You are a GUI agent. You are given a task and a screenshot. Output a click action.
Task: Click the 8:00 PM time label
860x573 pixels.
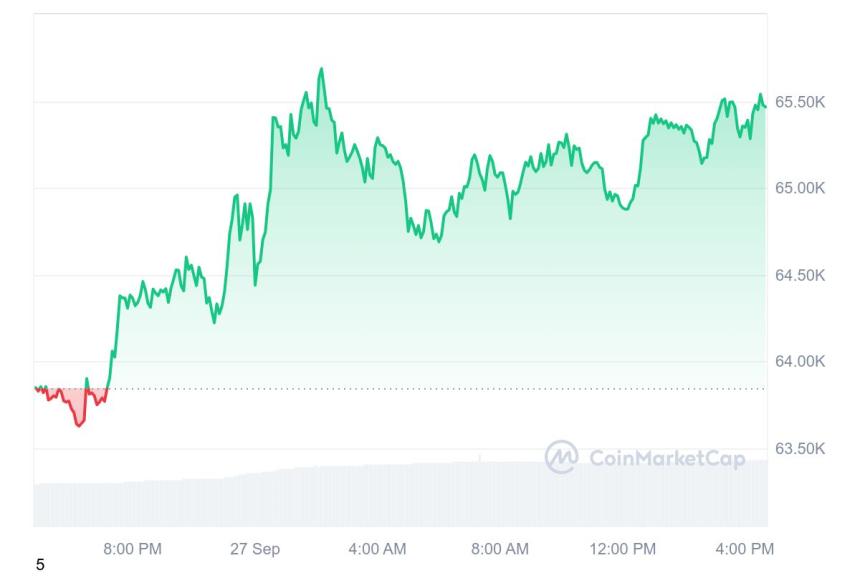(x=132, y=548)
